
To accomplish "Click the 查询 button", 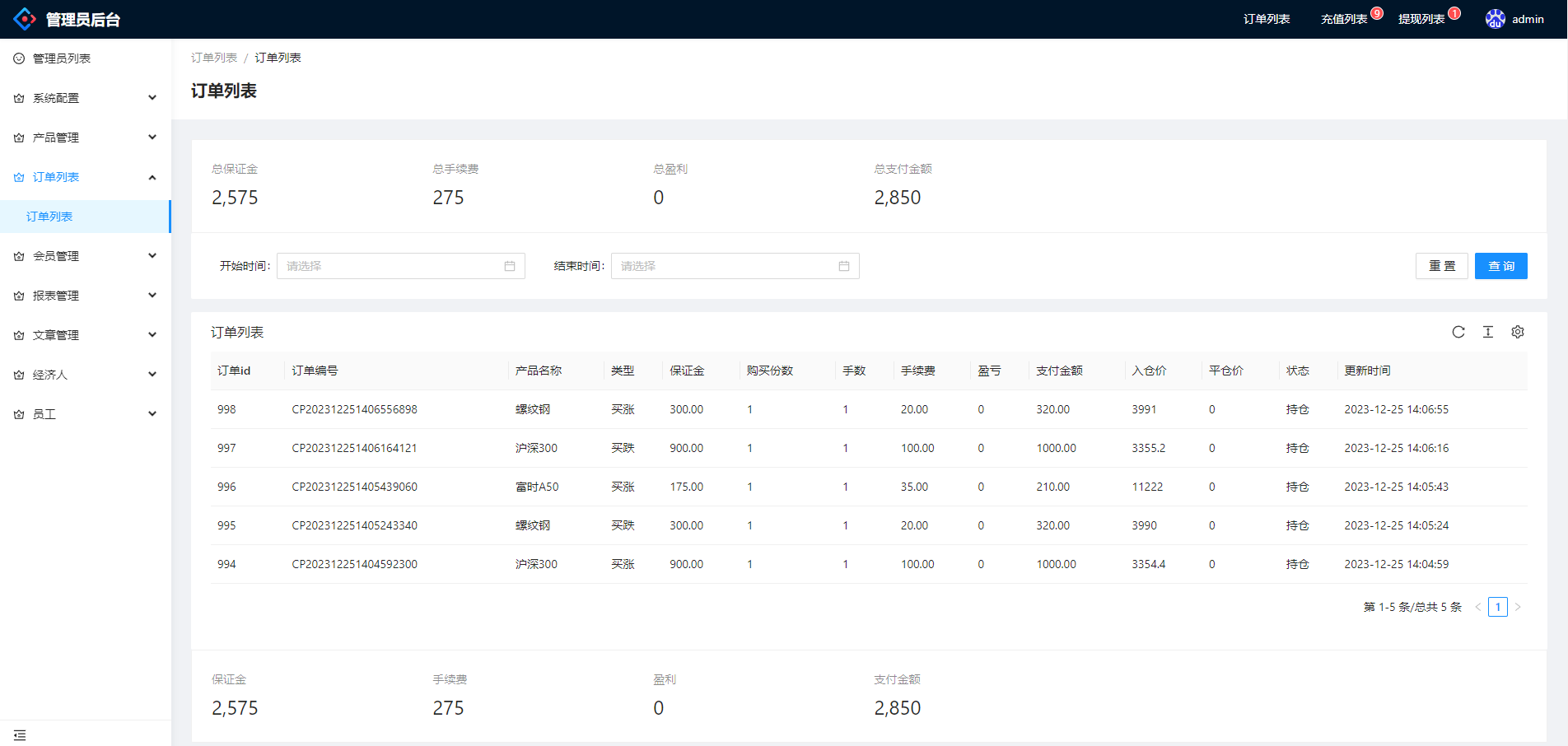I will point(1500,266).
